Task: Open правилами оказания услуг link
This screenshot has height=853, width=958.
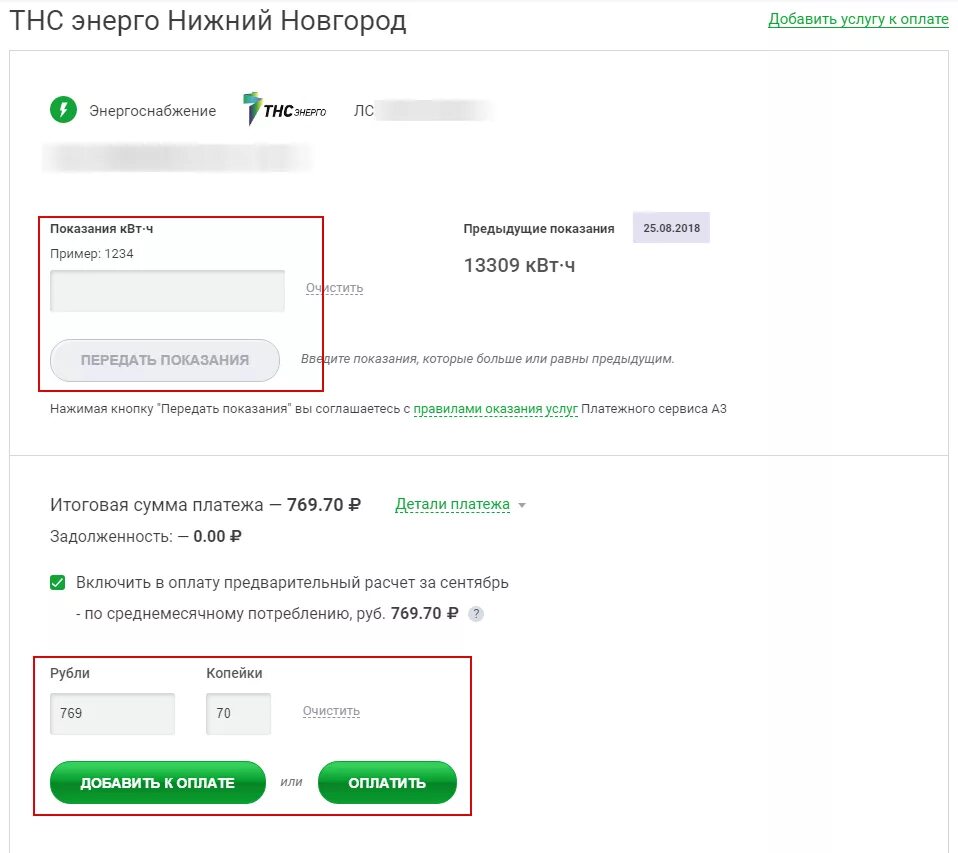Action: (495, 409)
